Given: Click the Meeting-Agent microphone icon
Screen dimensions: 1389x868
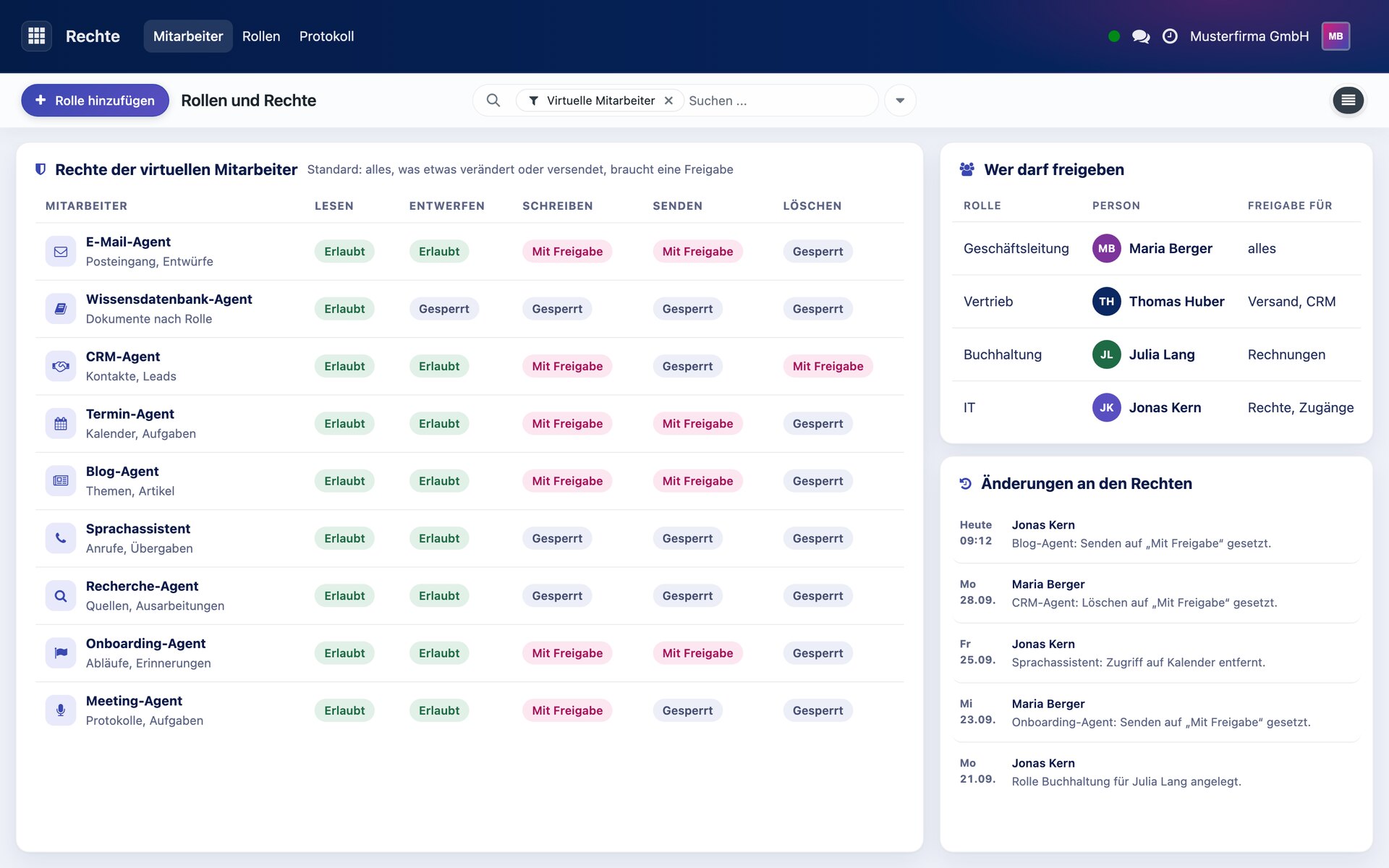Looking at the screenshot, I should (x=61, y=710).
